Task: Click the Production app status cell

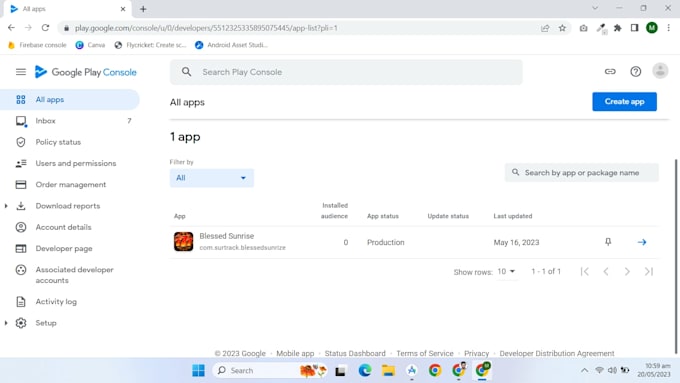Action: pyautogui.click(x=386, y=242)
